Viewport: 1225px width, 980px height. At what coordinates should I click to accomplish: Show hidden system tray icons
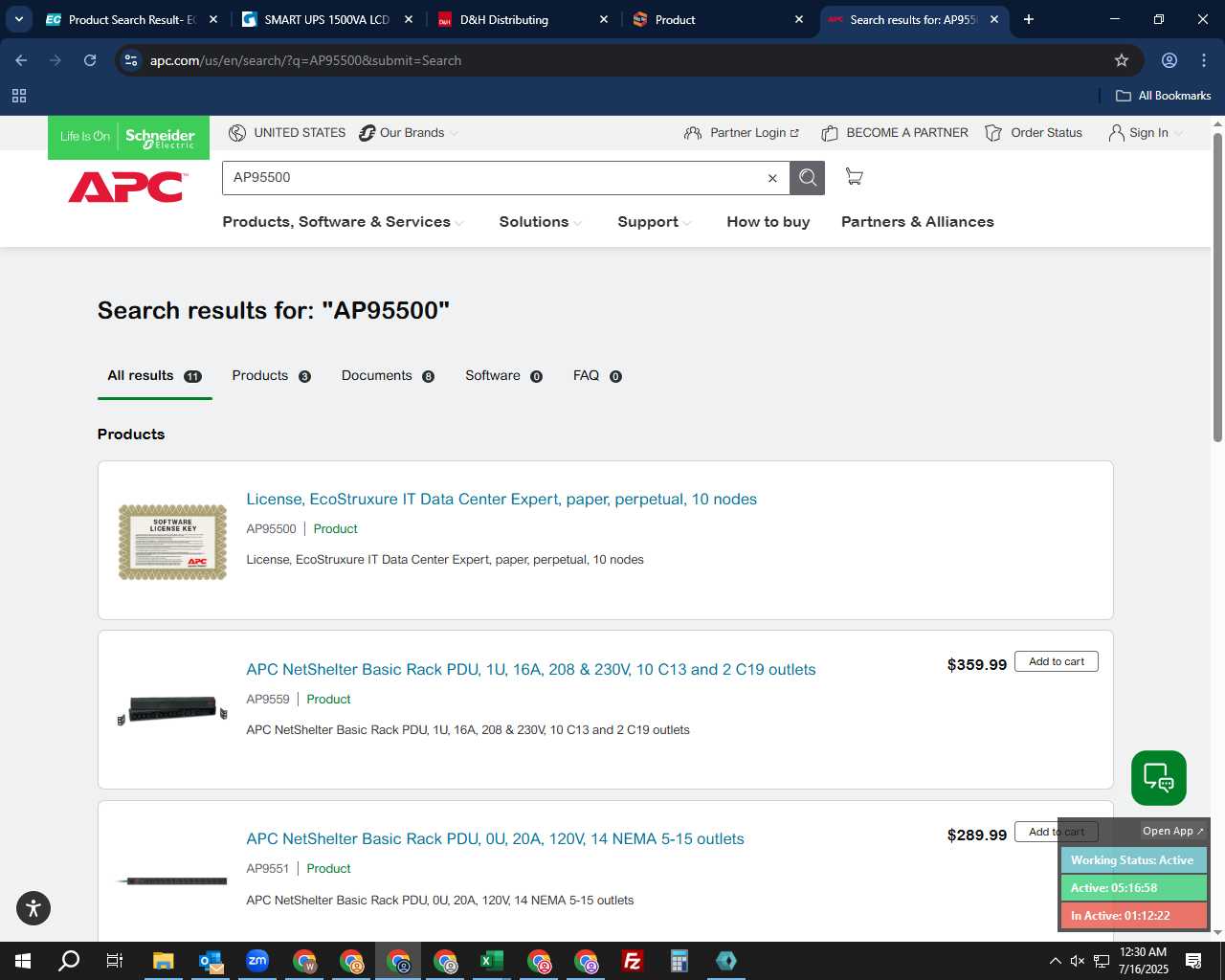tap(1055, 961)
